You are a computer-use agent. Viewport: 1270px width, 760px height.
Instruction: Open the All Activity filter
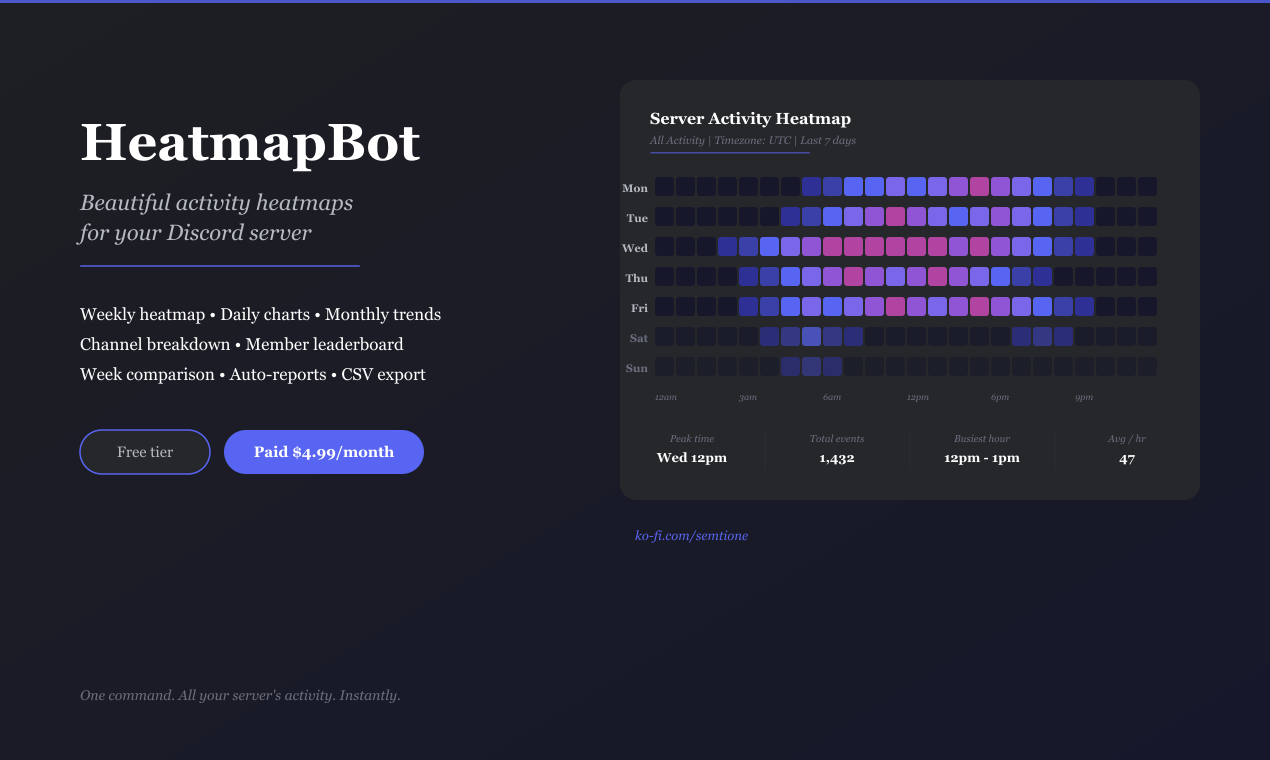tap(676, 140)
